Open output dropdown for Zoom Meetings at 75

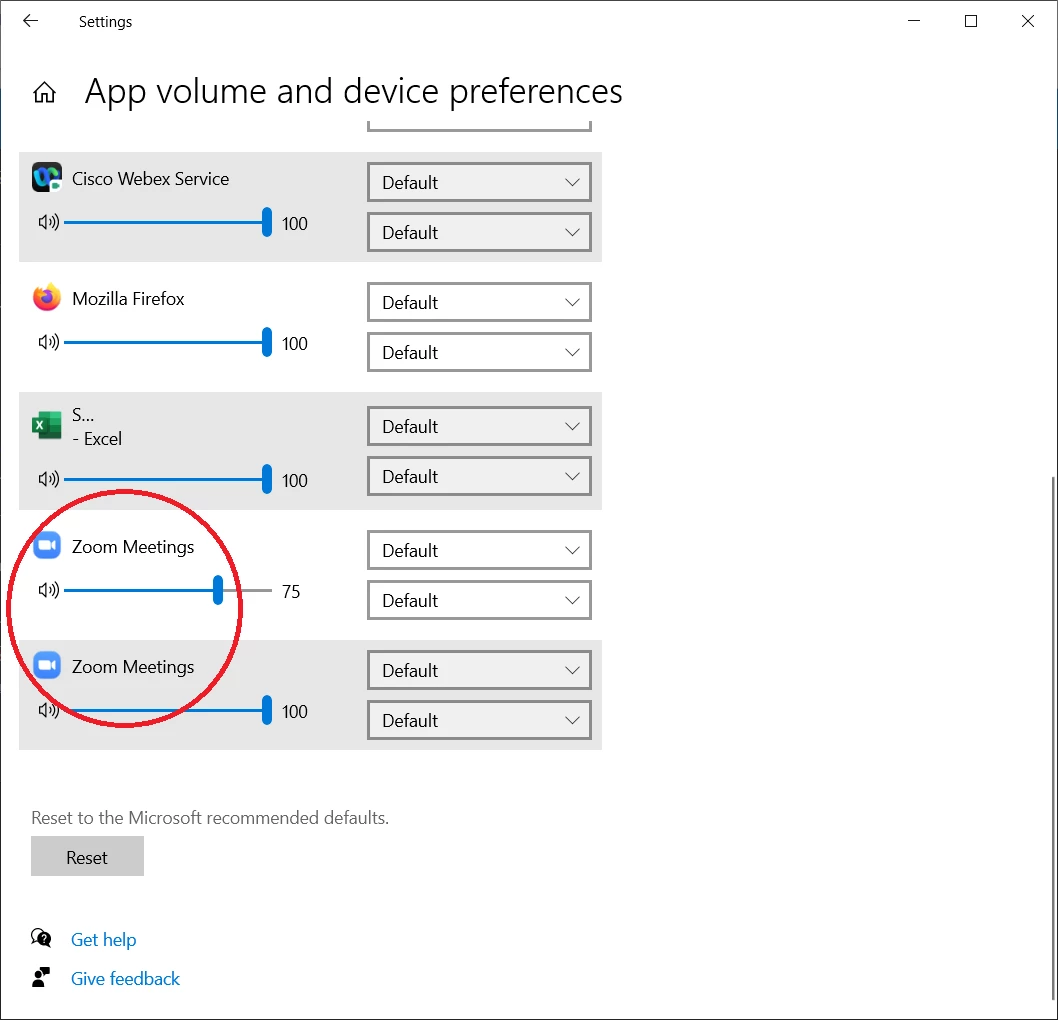[x=479, y=550]
